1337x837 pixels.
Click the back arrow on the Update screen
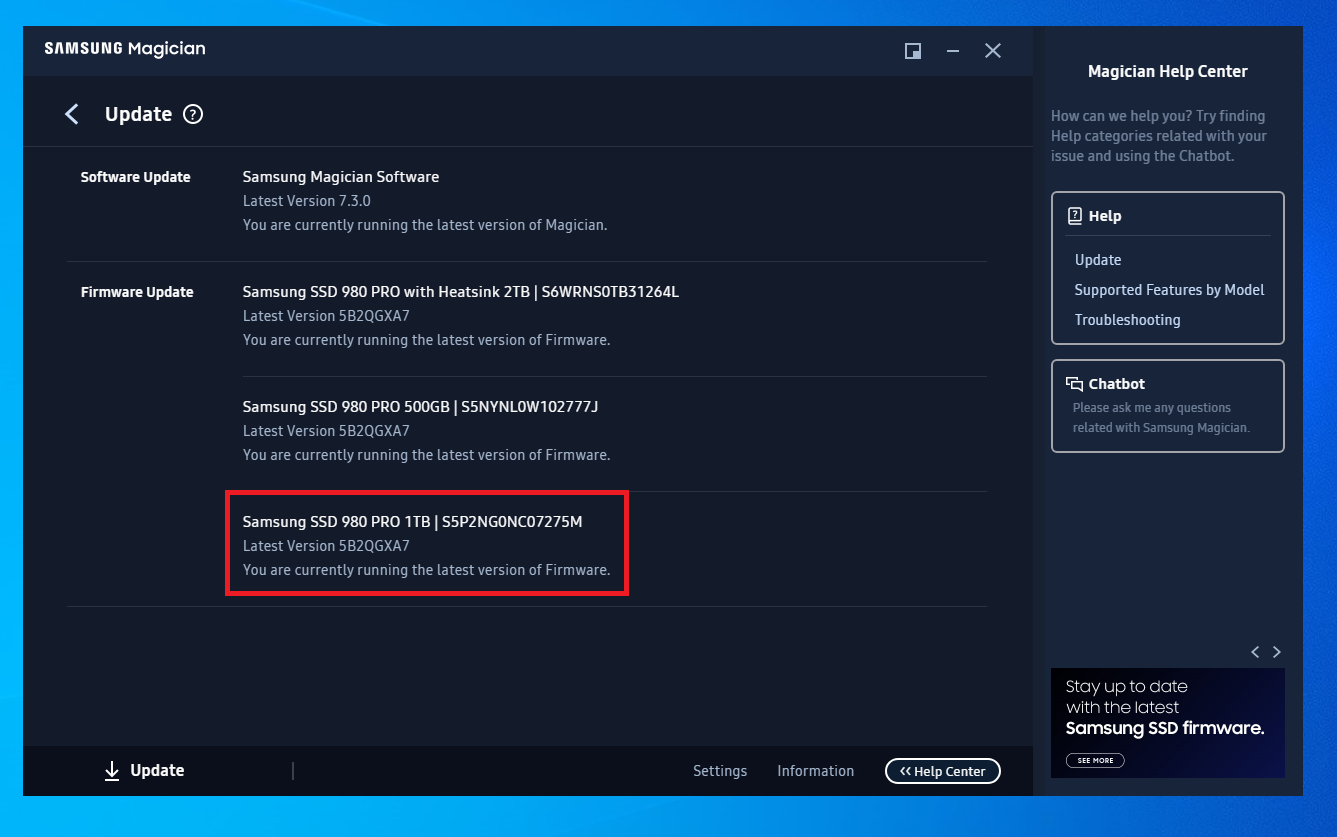point(71,114)
